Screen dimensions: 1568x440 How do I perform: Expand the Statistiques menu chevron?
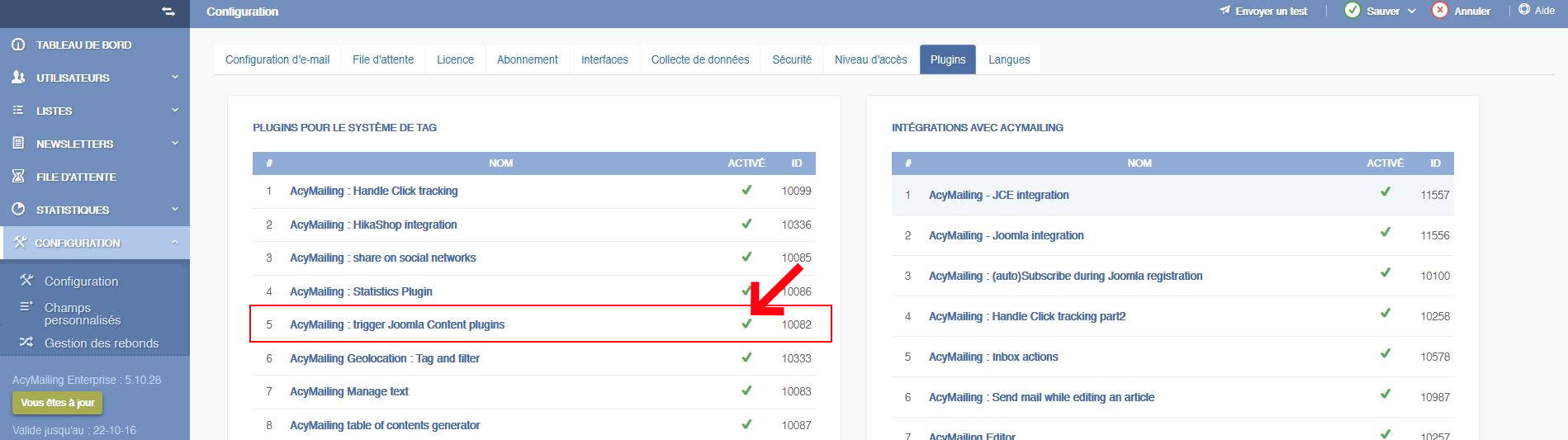pos(175,209)
